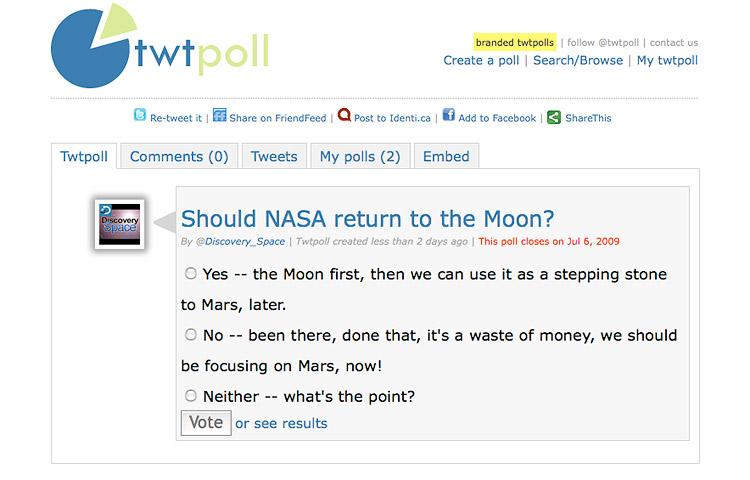Choose 'Neither -- what's the point?' radio

pyautogui.click(x=191, y=396)
